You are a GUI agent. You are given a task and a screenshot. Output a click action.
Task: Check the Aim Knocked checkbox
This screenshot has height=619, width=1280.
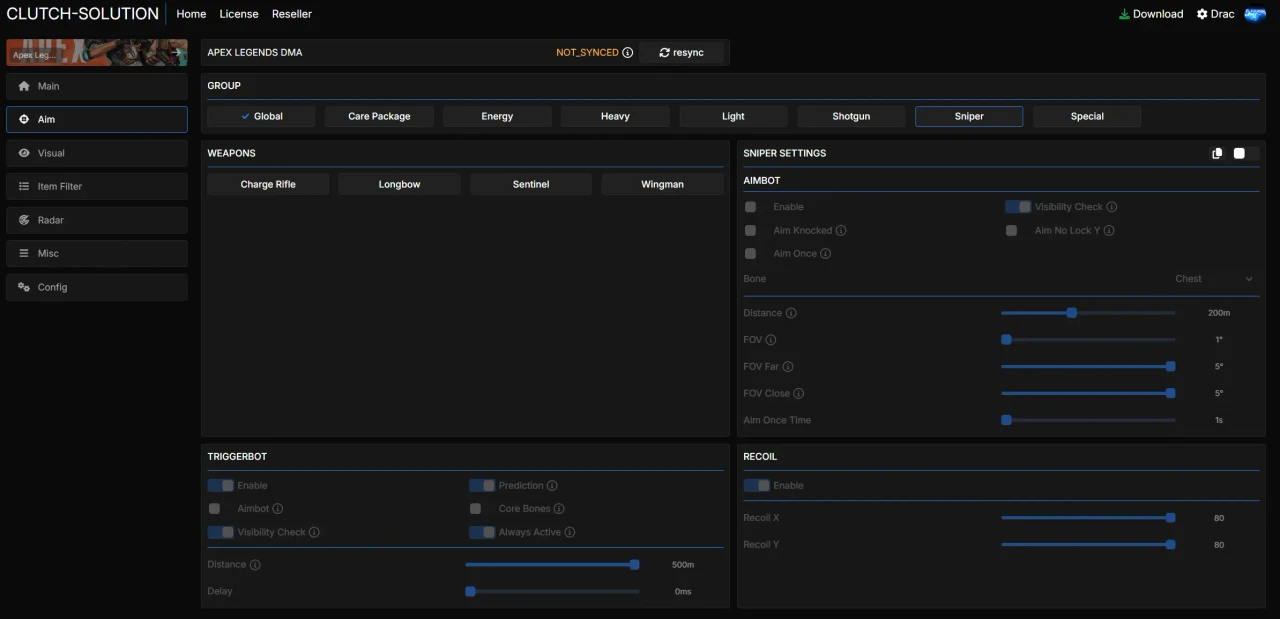750,230
